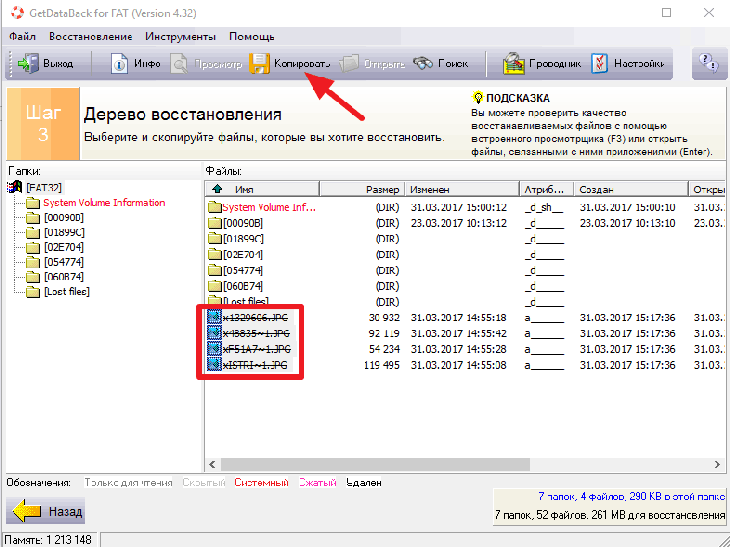Open Поиск binoculars search tool

[x=423, y=63]
